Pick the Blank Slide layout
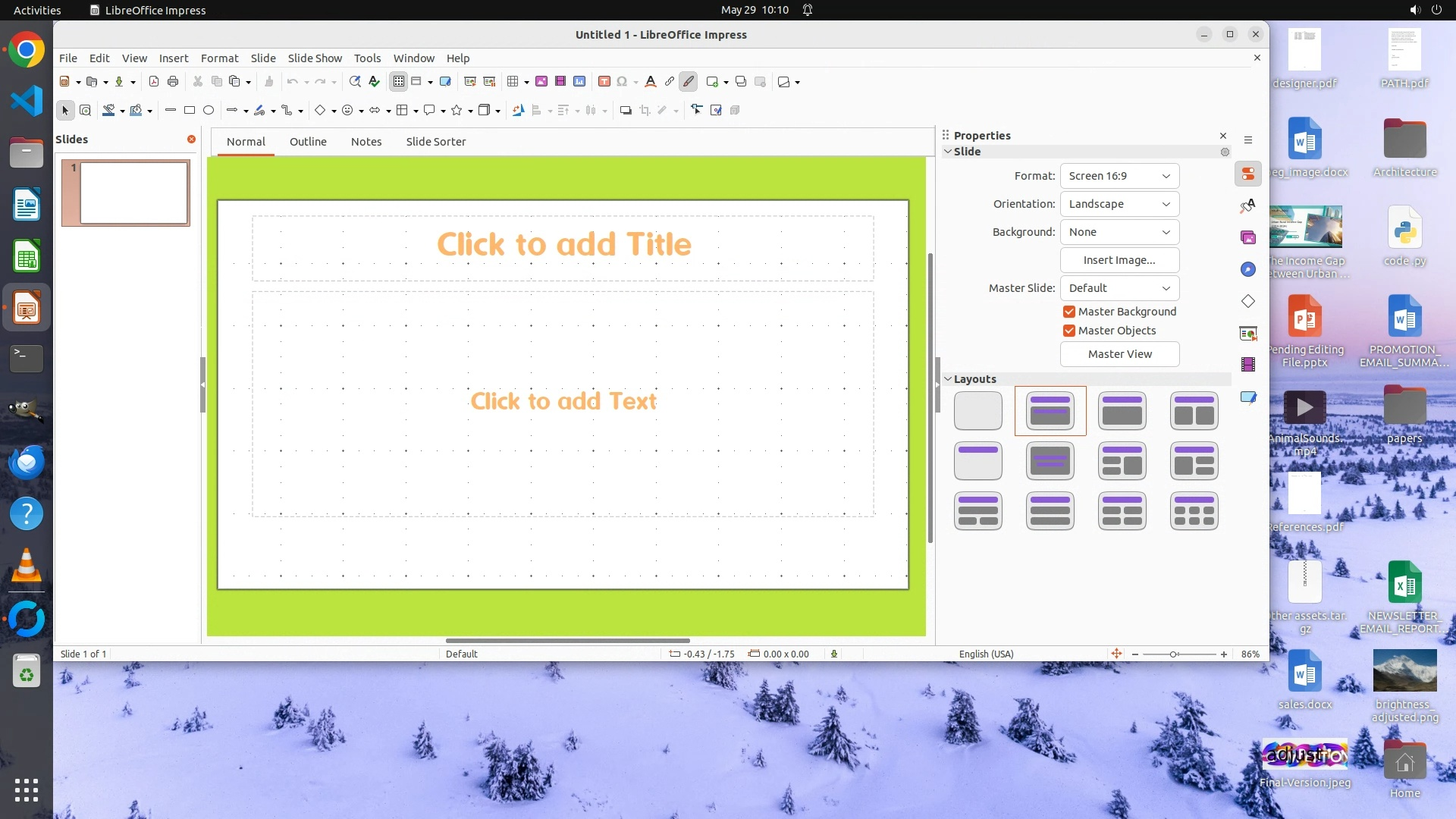 [978, 411]
